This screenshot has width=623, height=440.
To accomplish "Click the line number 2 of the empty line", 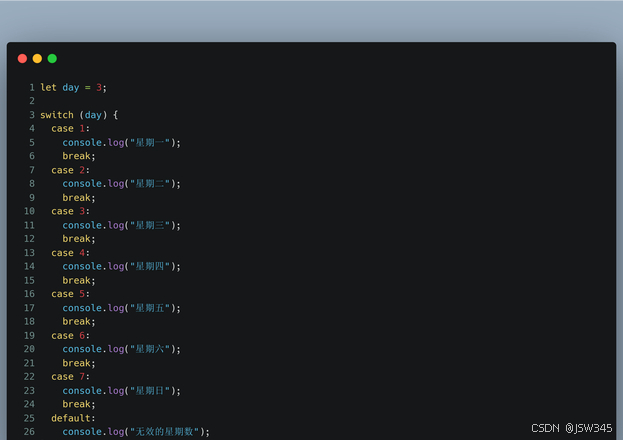I will point(32,101).
